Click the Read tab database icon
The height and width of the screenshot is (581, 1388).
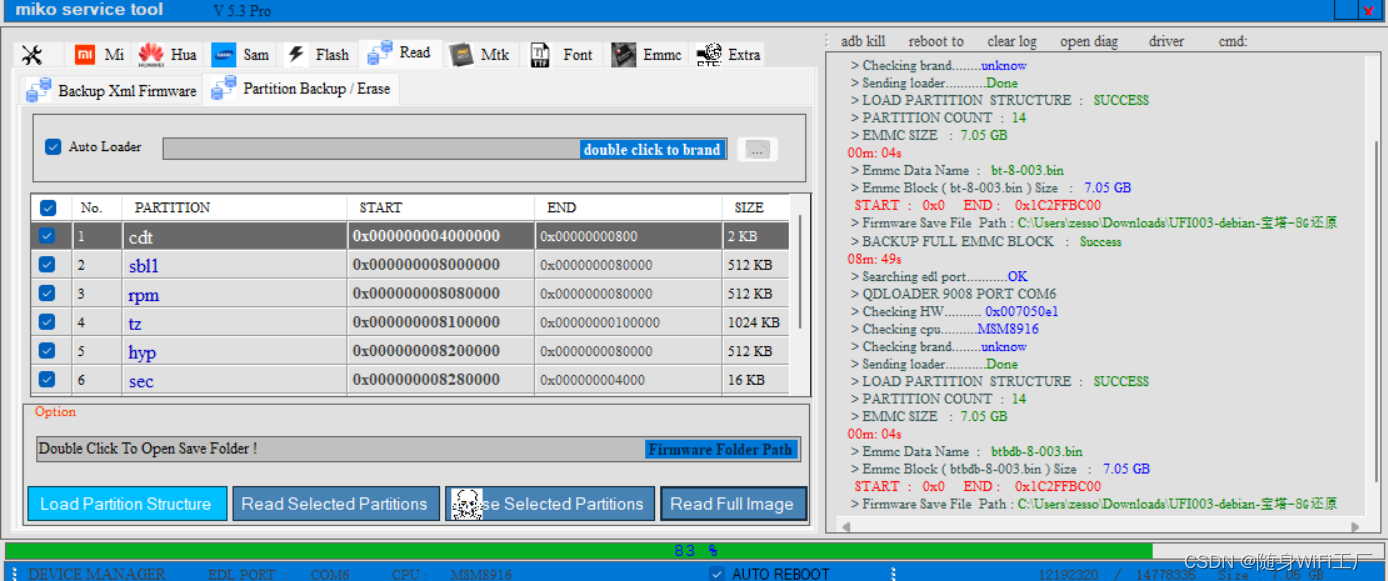379,53
